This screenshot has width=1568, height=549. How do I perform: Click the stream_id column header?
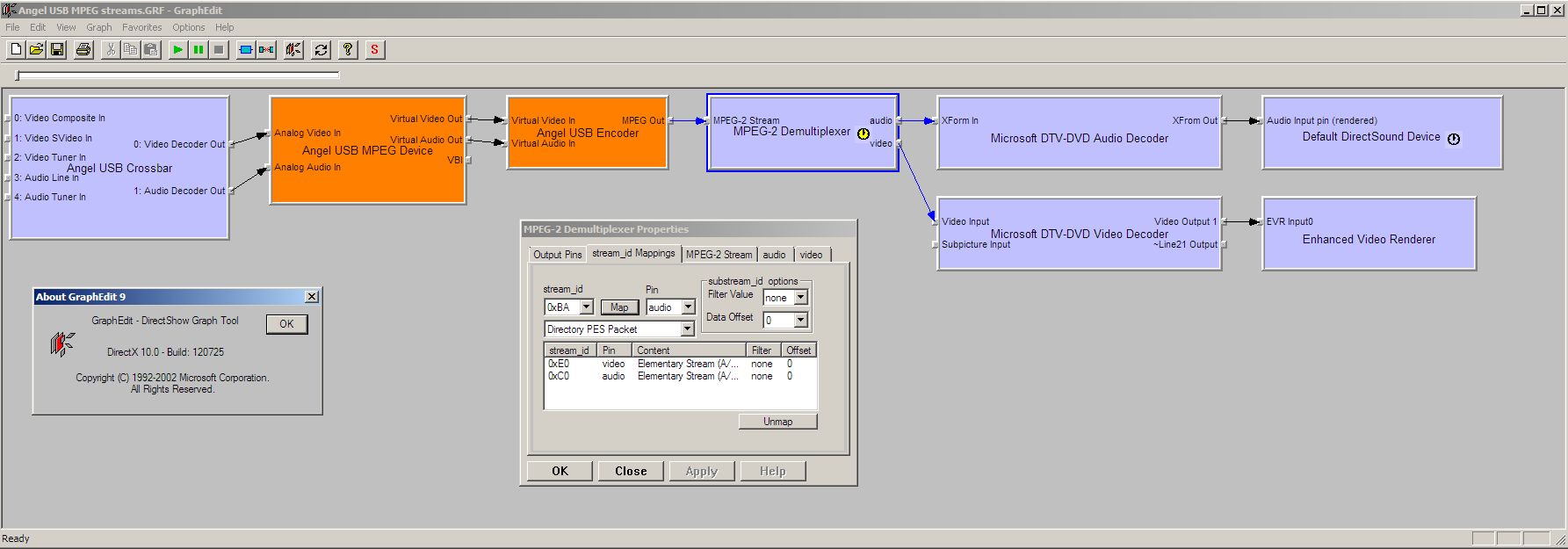(571, 350)
